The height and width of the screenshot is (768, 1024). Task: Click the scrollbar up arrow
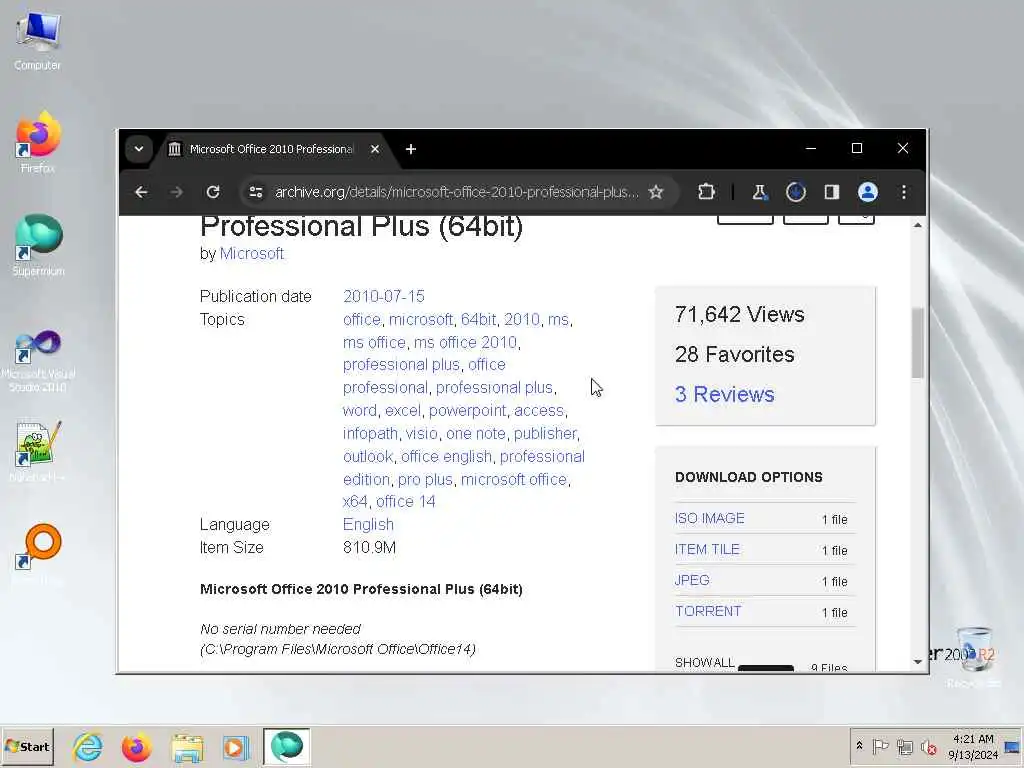click(x=918, y=225)
